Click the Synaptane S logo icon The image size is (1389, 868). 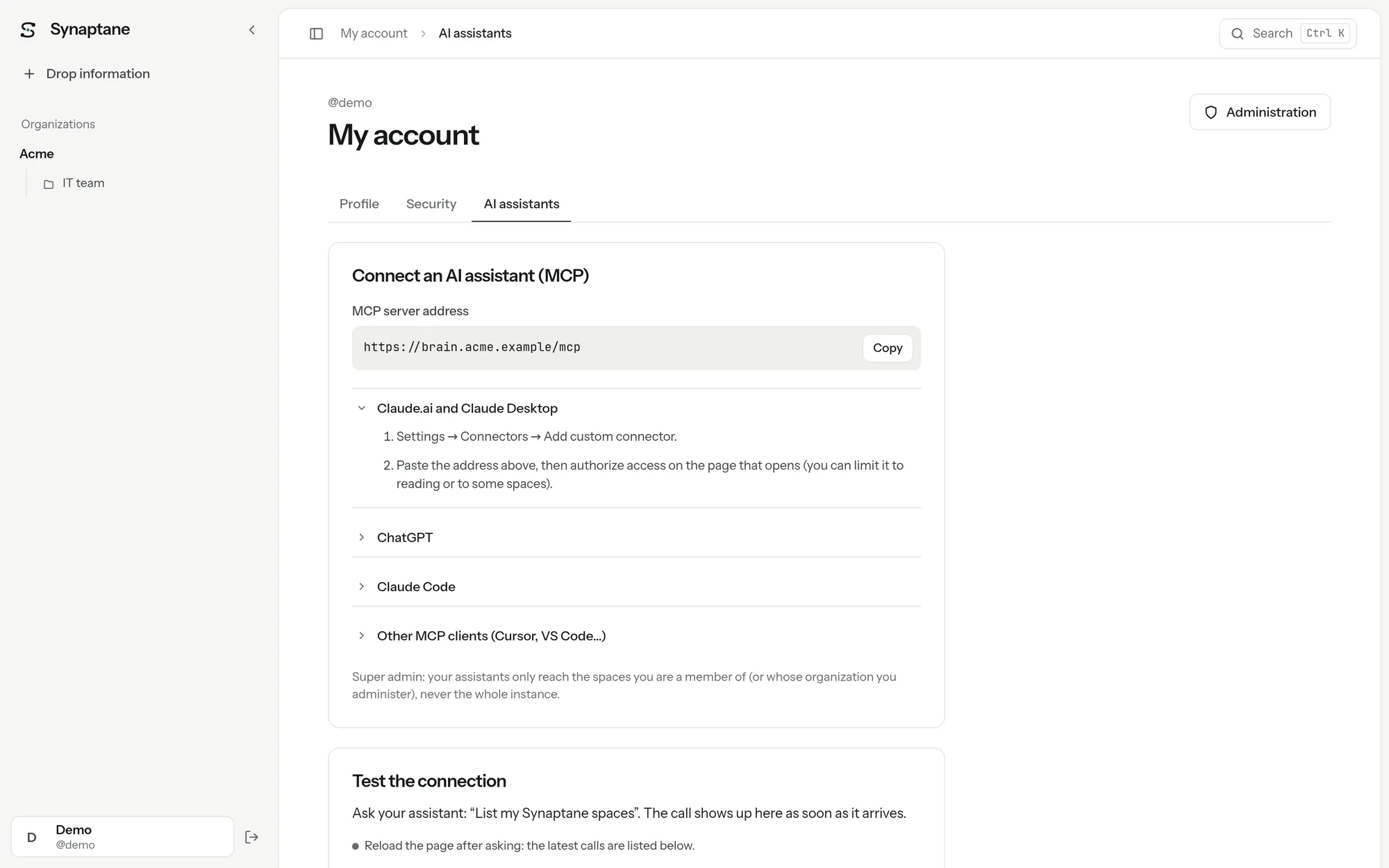[x=28, y=30]
